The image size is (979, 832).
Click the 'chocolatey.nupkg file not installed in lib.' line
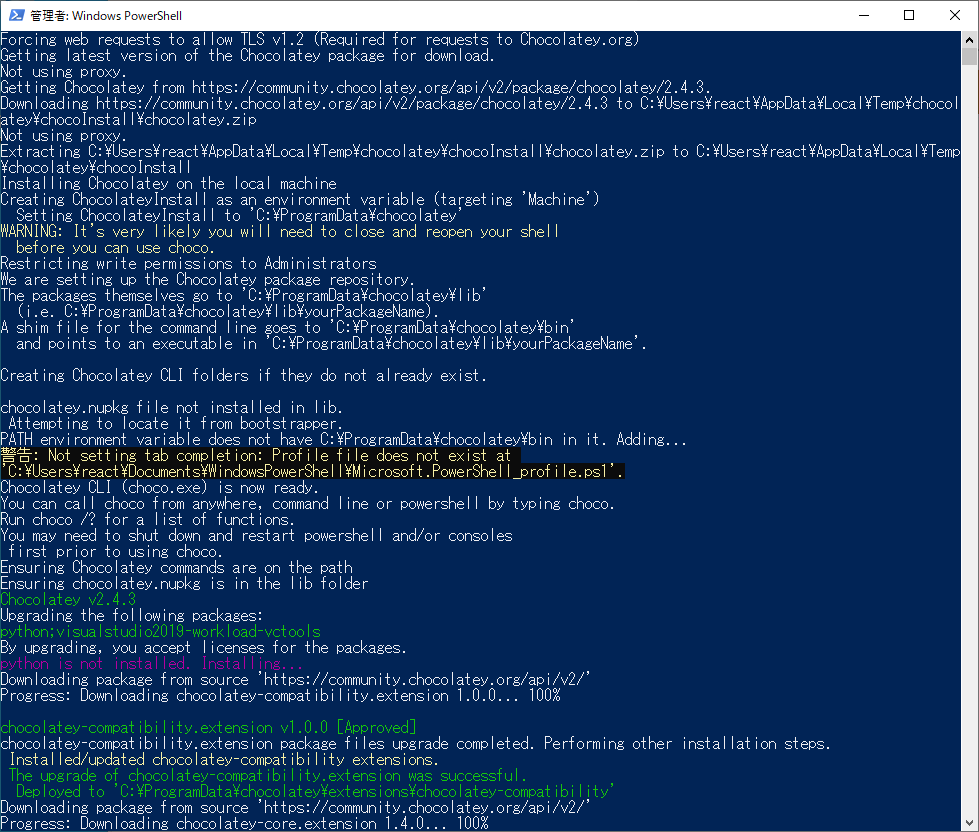coord(172,408)
